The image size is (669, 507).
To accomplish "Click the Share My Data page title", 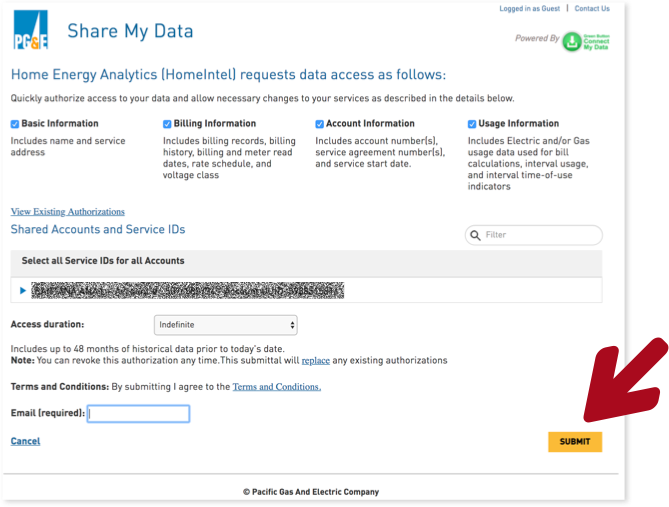I will click(130, 31).
